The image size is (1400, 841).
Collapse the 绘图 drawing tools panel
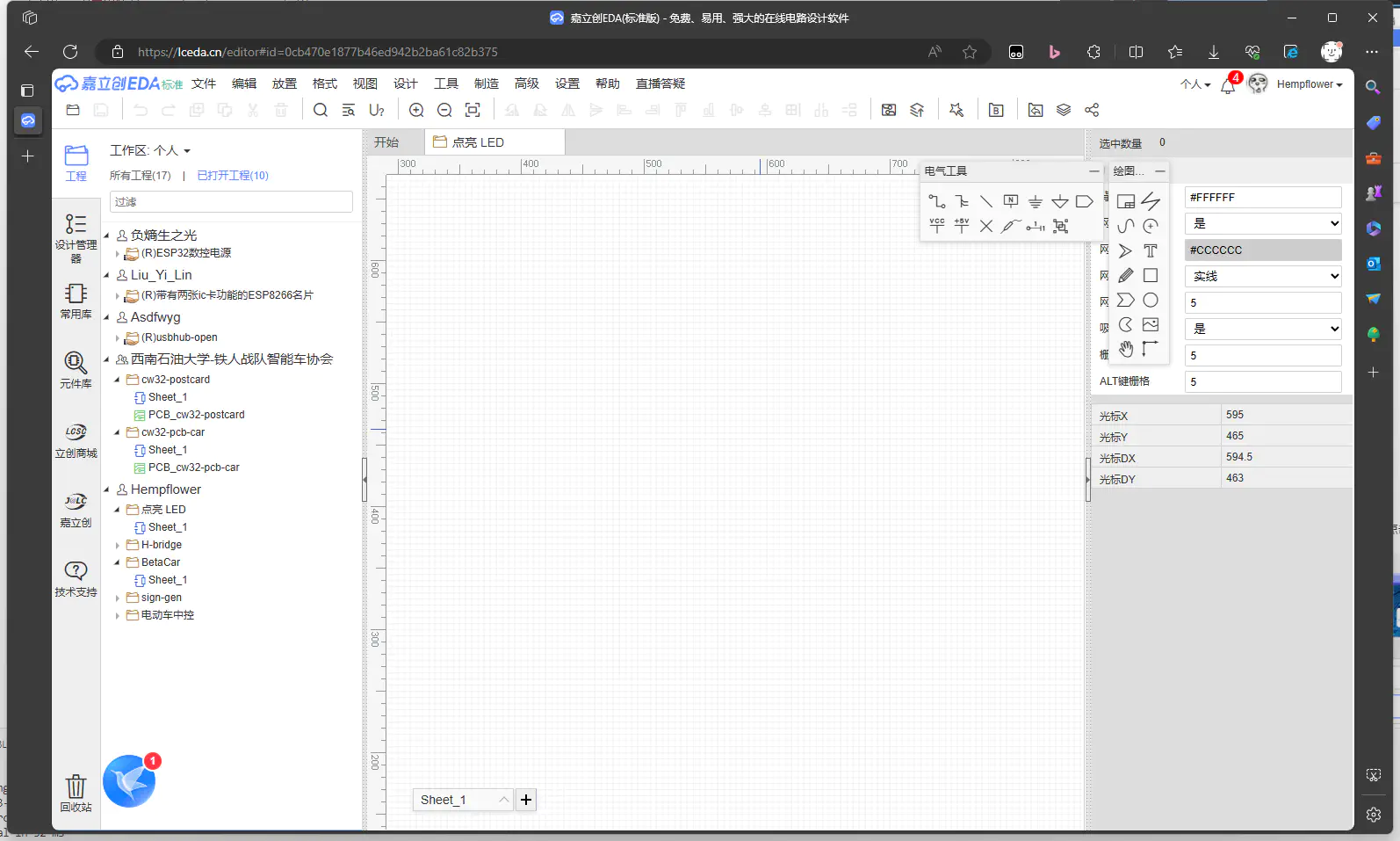pos(1160,171)
